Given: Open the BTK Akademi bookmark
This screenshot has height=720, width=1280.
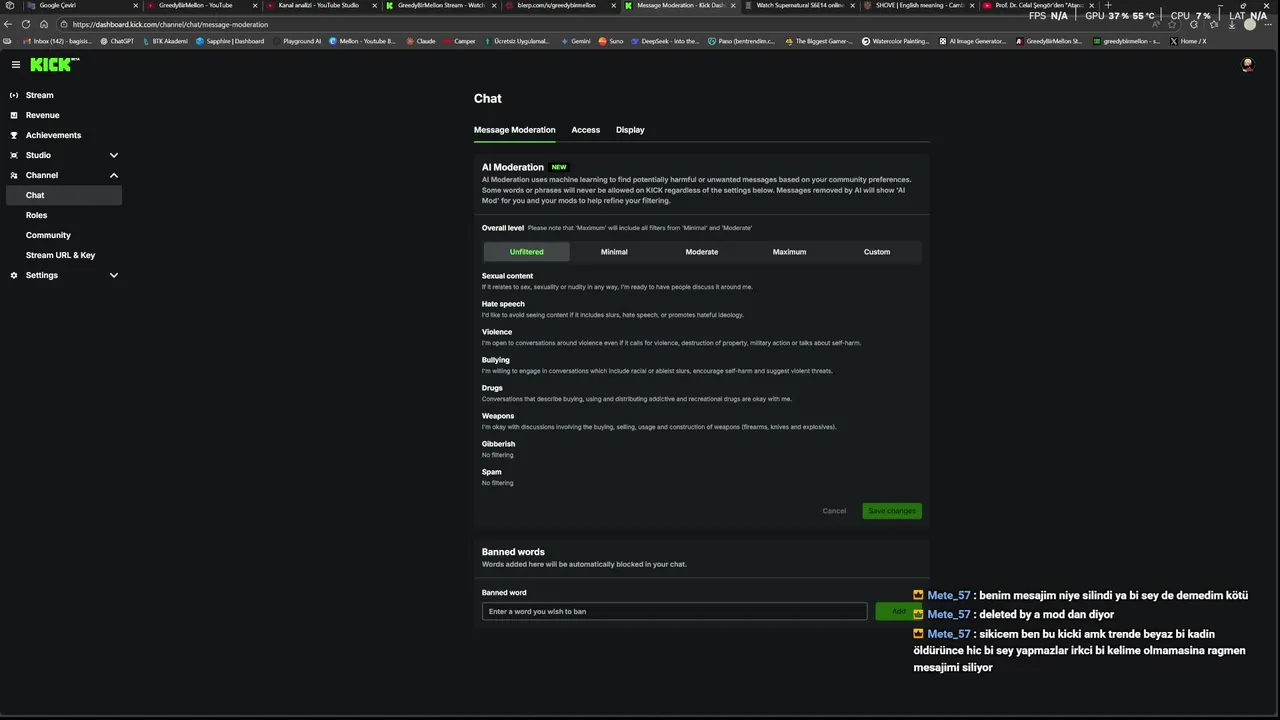Looking at the screenshot, I should 165,42.
